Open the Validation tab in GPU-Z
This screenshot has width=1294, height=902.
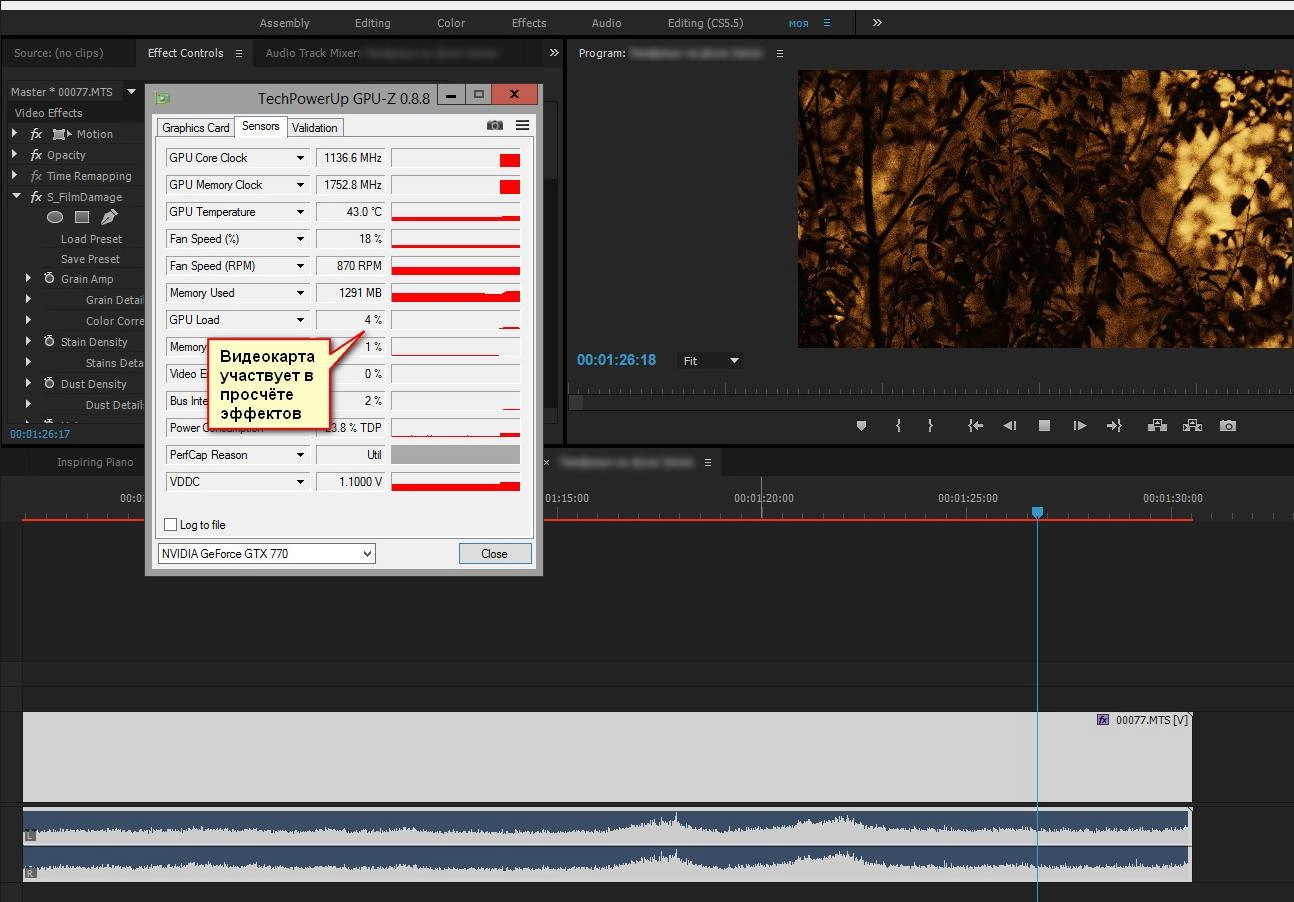315,127
